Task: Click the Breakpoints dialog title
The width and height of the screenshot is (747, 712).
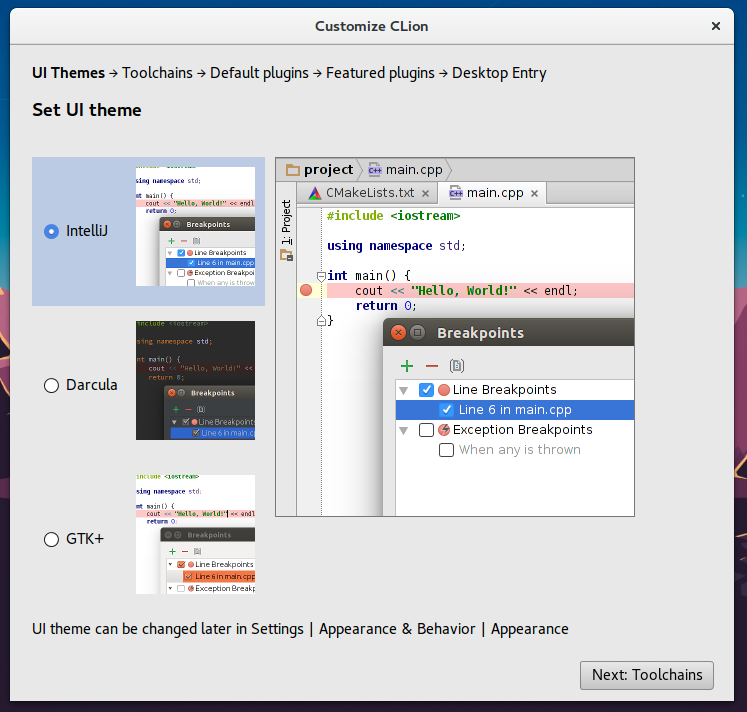Action: (x=480, y=333)
